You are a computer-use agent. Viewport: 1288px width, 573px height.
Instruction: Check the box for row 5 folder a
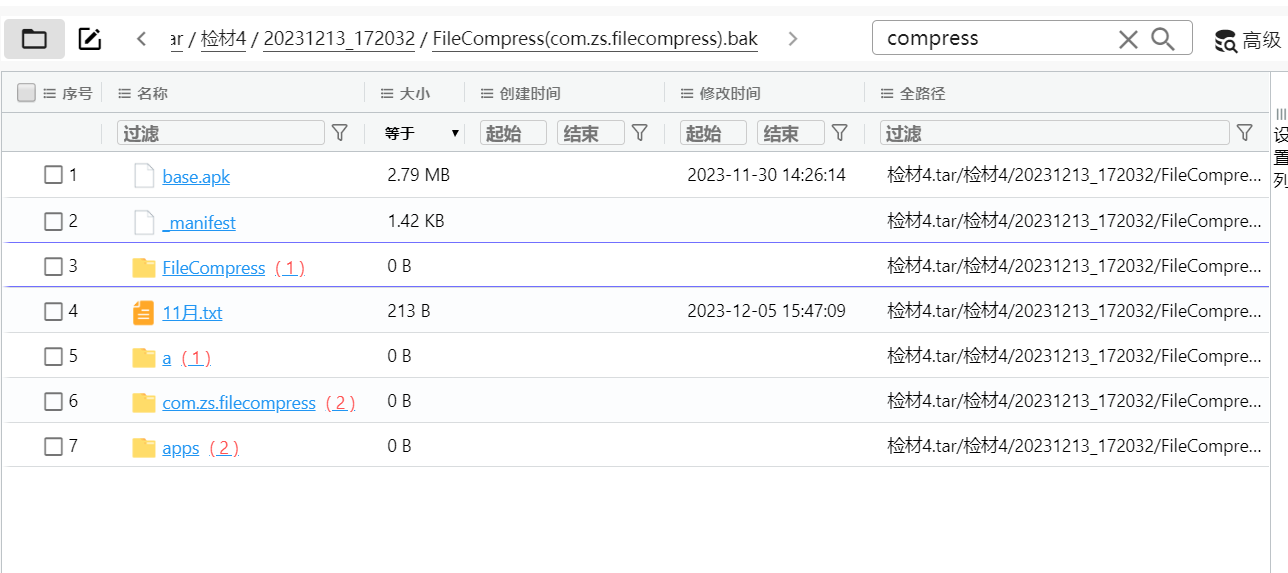point(53,356)
